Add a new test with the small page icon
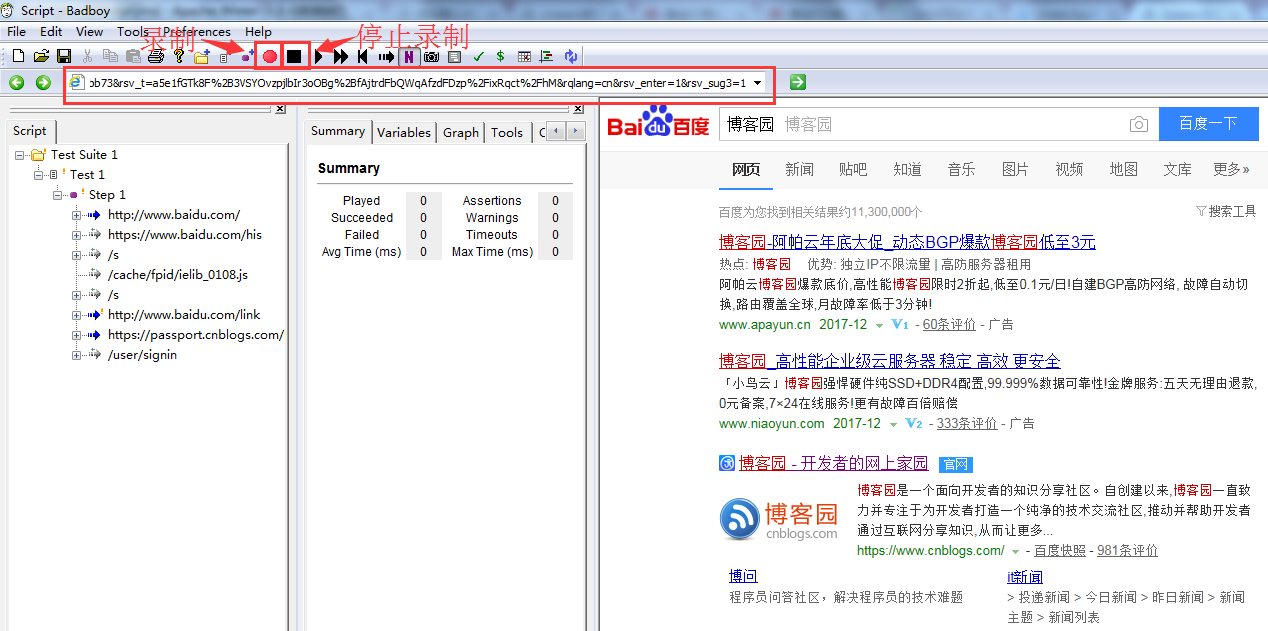The image size is (1268, 631). click(x=224, y=57)
